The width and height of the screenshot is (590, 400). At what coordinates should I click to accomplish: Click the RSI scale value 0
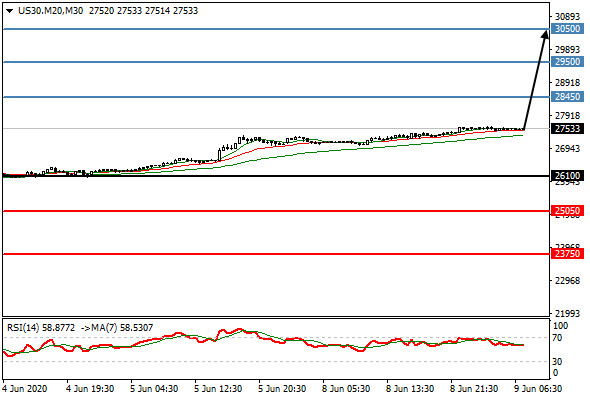coord(556,373)
